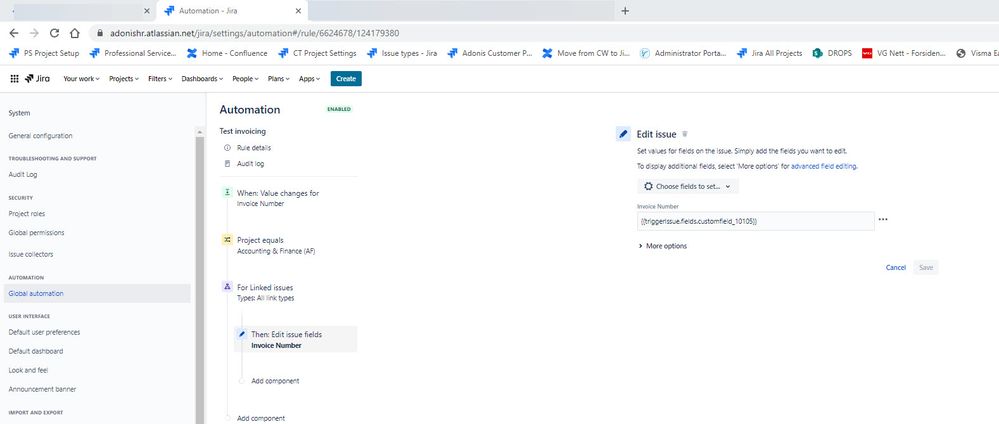Screen dimensions: 999x424
Task: Click the browser forward arrow
Action: pos(34,33)
